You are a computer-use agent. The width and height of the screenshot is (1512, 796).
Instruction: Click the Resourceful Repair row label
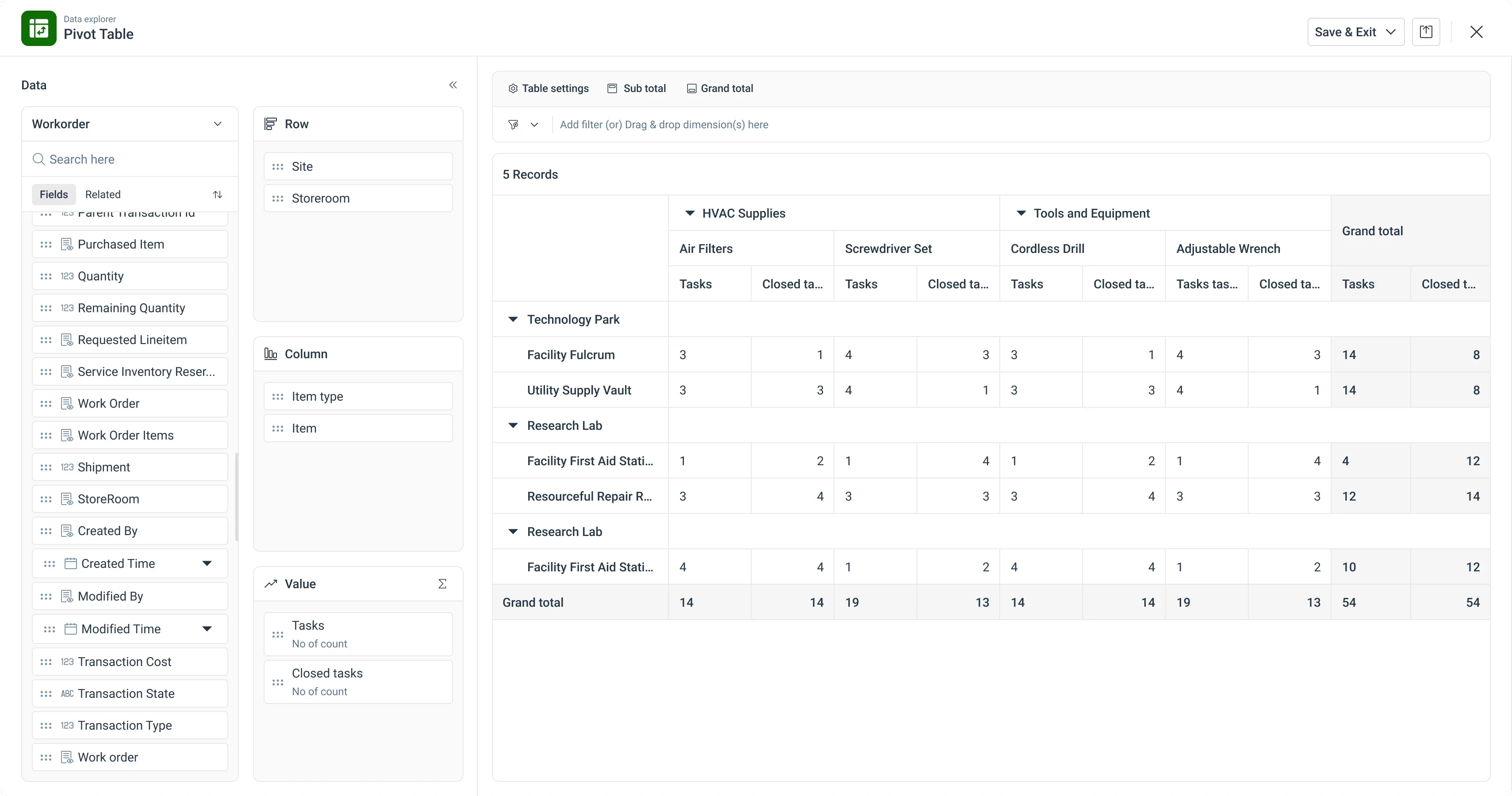click(589, 496)
